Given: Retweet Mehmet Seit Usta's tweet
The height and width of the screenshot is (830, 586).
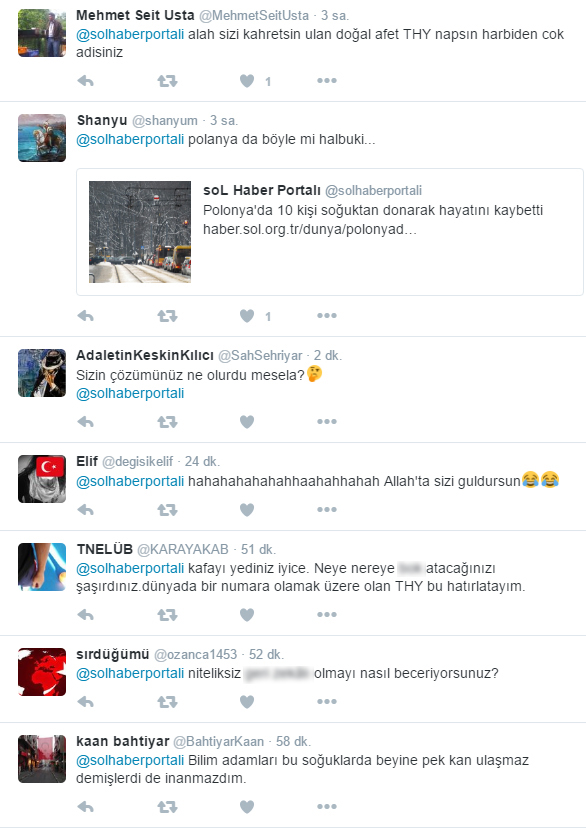Looking at the screenshot, I should click(167, 81).
